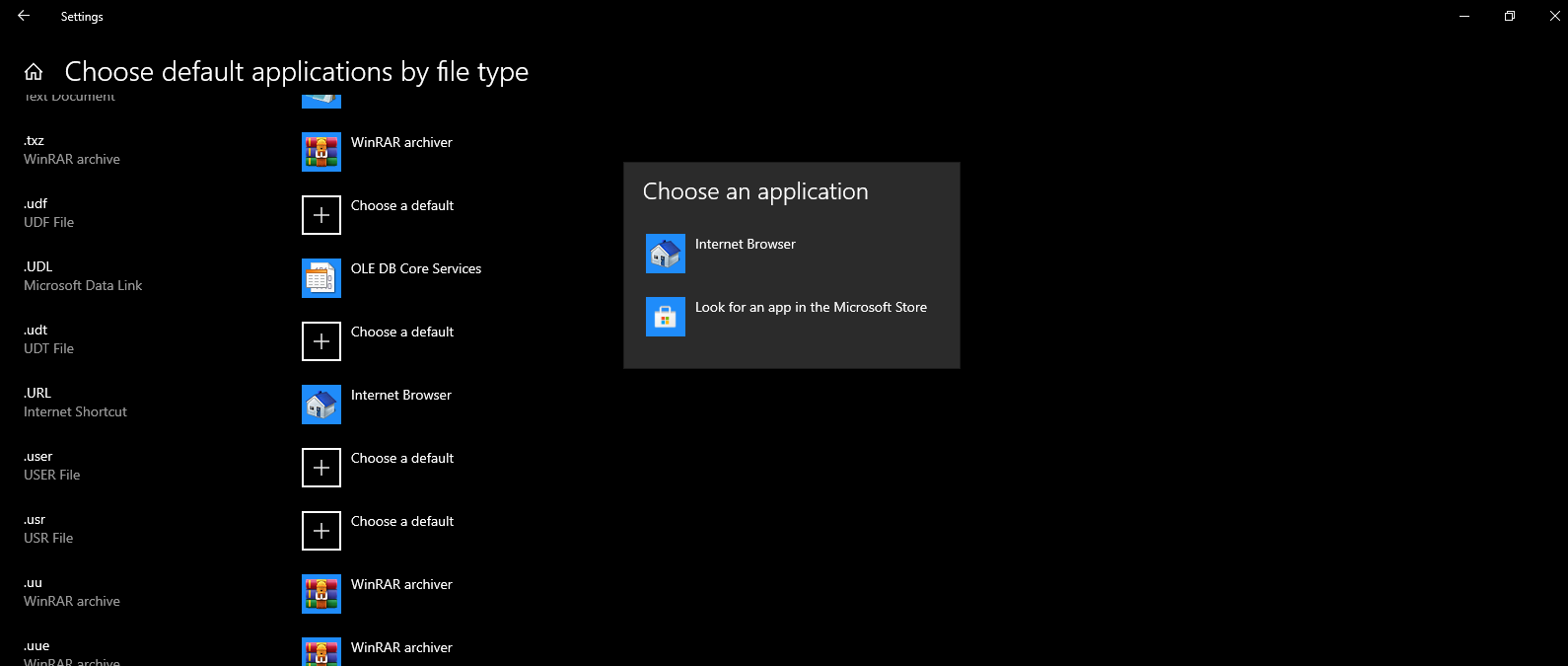Click OLE DB Core Services label
1568x666 pixels.
(x=416, y=268)
